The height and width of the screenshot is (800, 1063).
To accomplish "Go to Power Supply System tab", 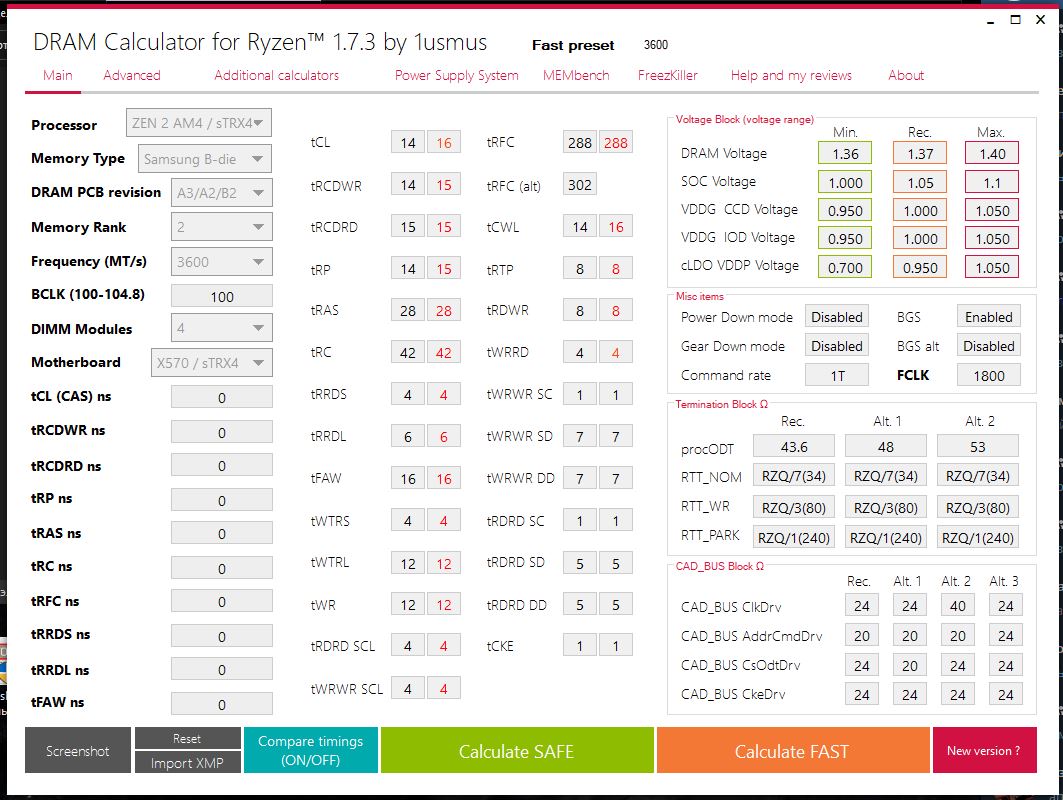I will click(456, 75).
